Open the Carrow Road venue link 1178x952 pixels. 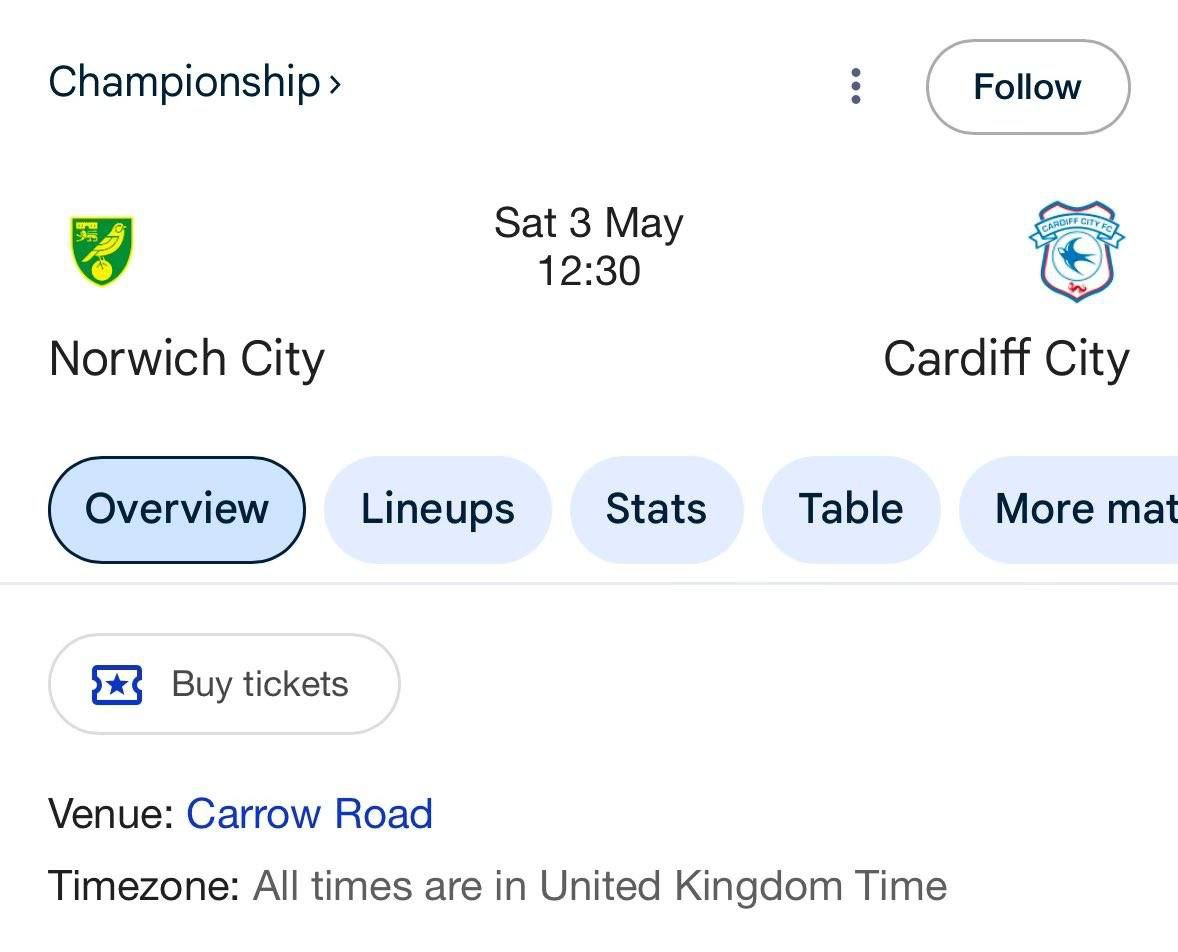[x=309, y=814]
